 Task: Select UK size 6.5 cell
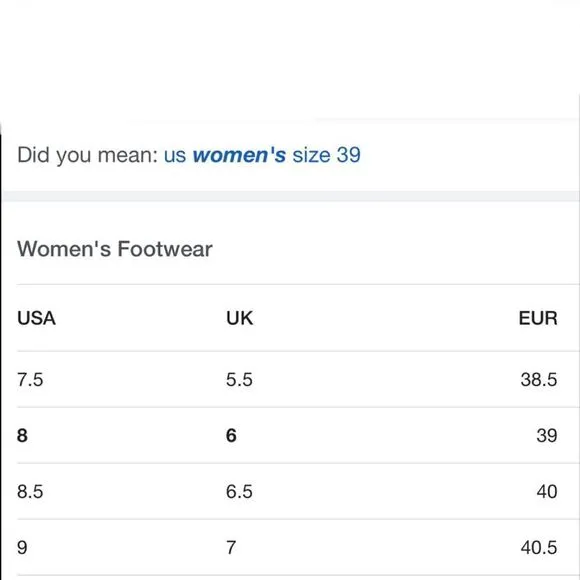239,492
